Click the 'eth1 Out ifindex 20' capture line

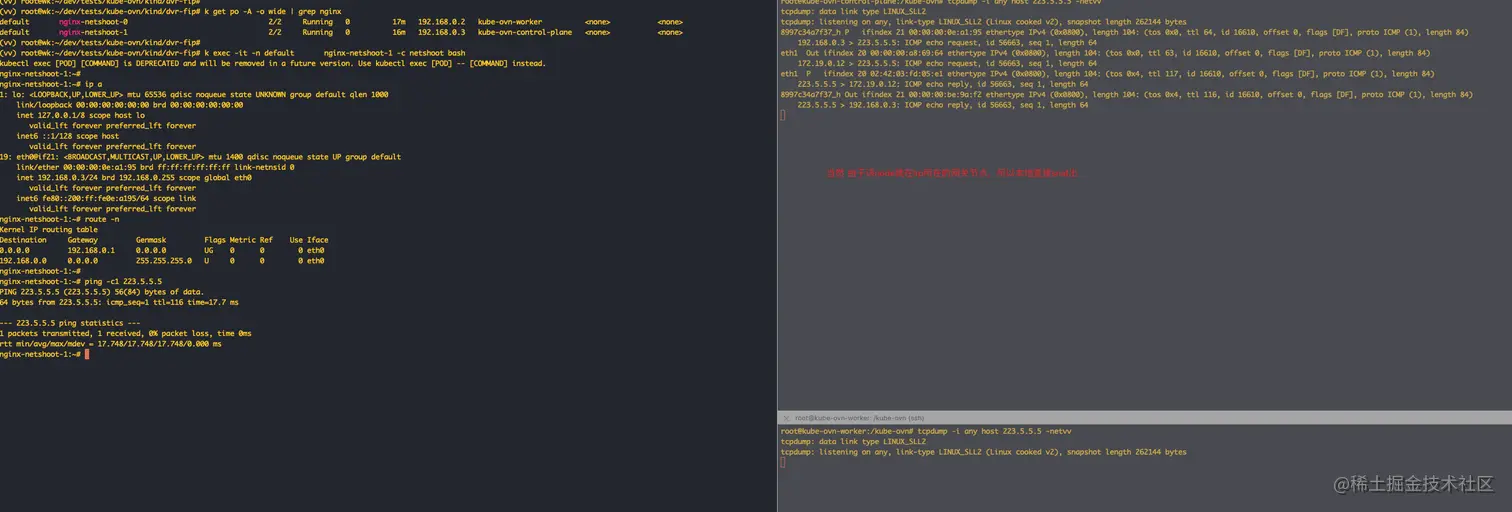1105,53
